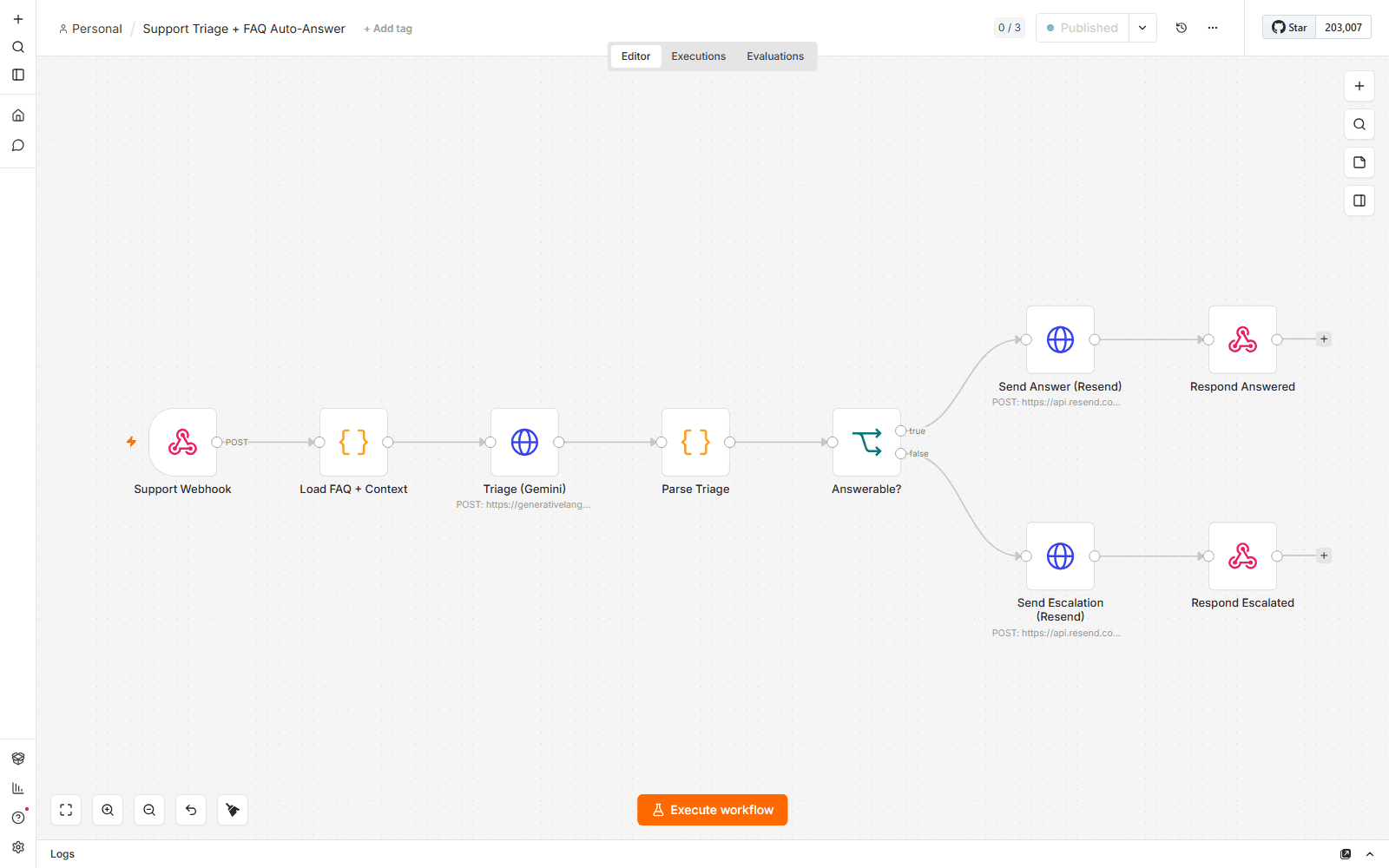The height and width of the screenshot is (868, 1389).
Task: Pop out the Logs panel
Action: [1346, 854]
